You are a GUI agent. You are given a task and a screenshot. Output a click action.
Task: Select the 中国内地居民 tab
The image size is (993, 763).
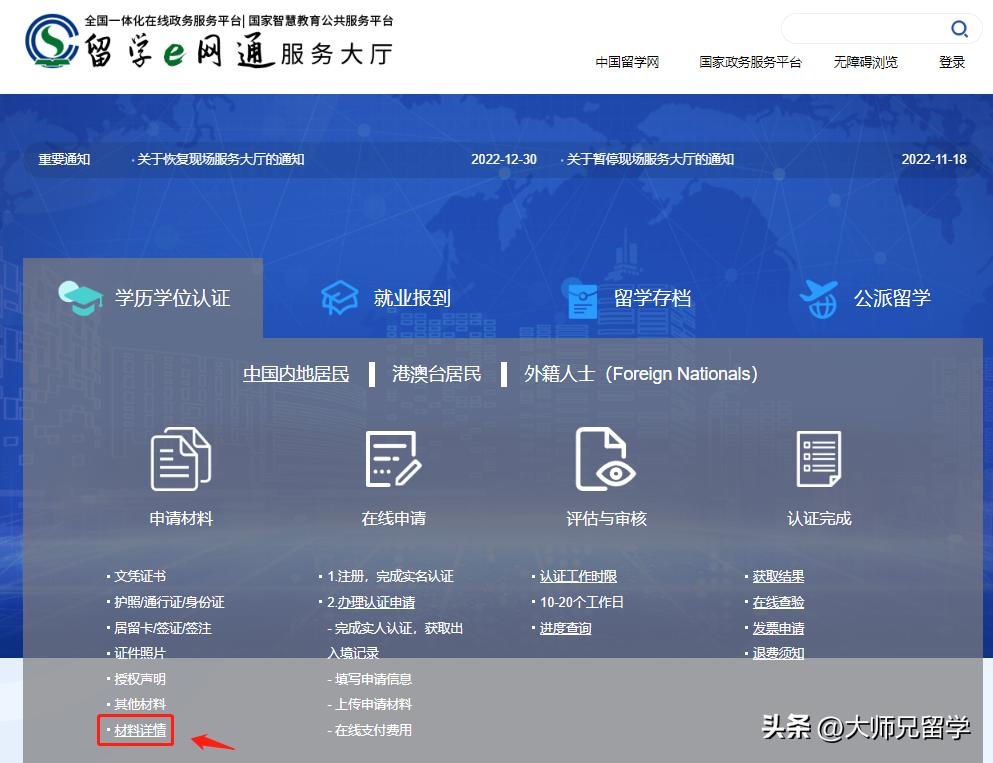pyautogui.click(x=296, y=374)
